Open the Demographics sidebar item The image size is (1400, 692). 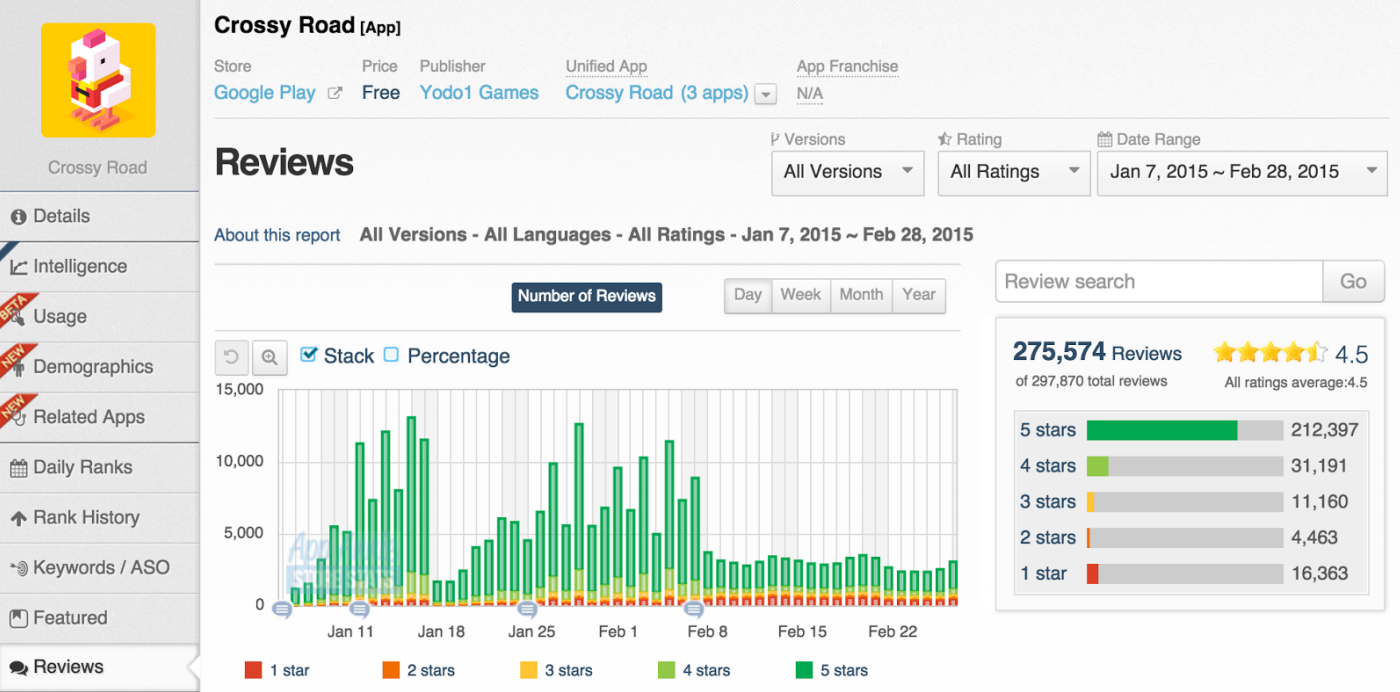point(100,367)
